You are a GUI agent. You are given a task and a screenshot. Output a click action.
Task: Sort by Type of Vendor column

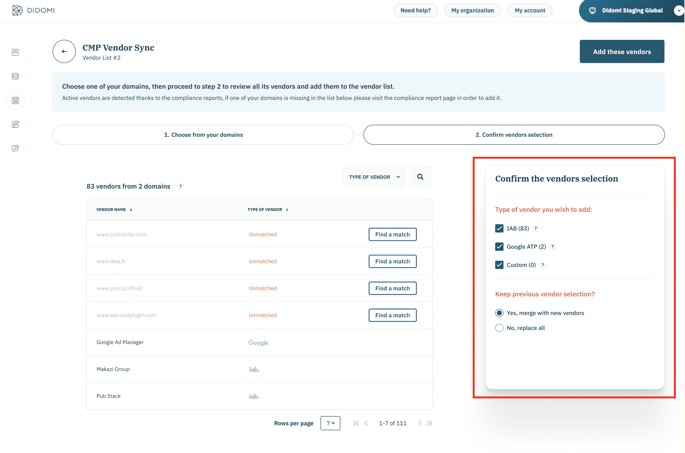[268, 210]
